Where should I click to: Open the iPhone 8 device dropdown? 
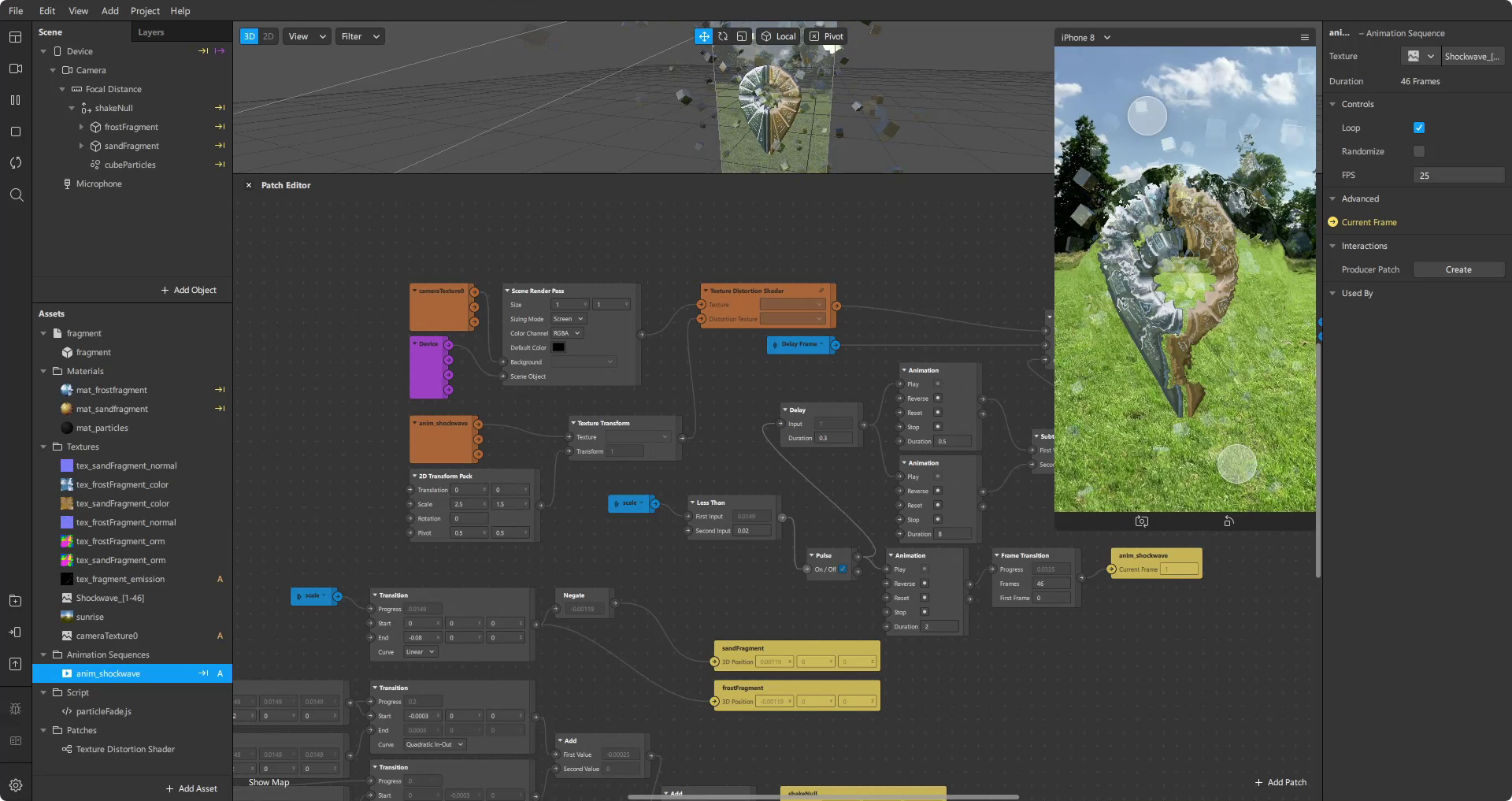[1085, 38]
